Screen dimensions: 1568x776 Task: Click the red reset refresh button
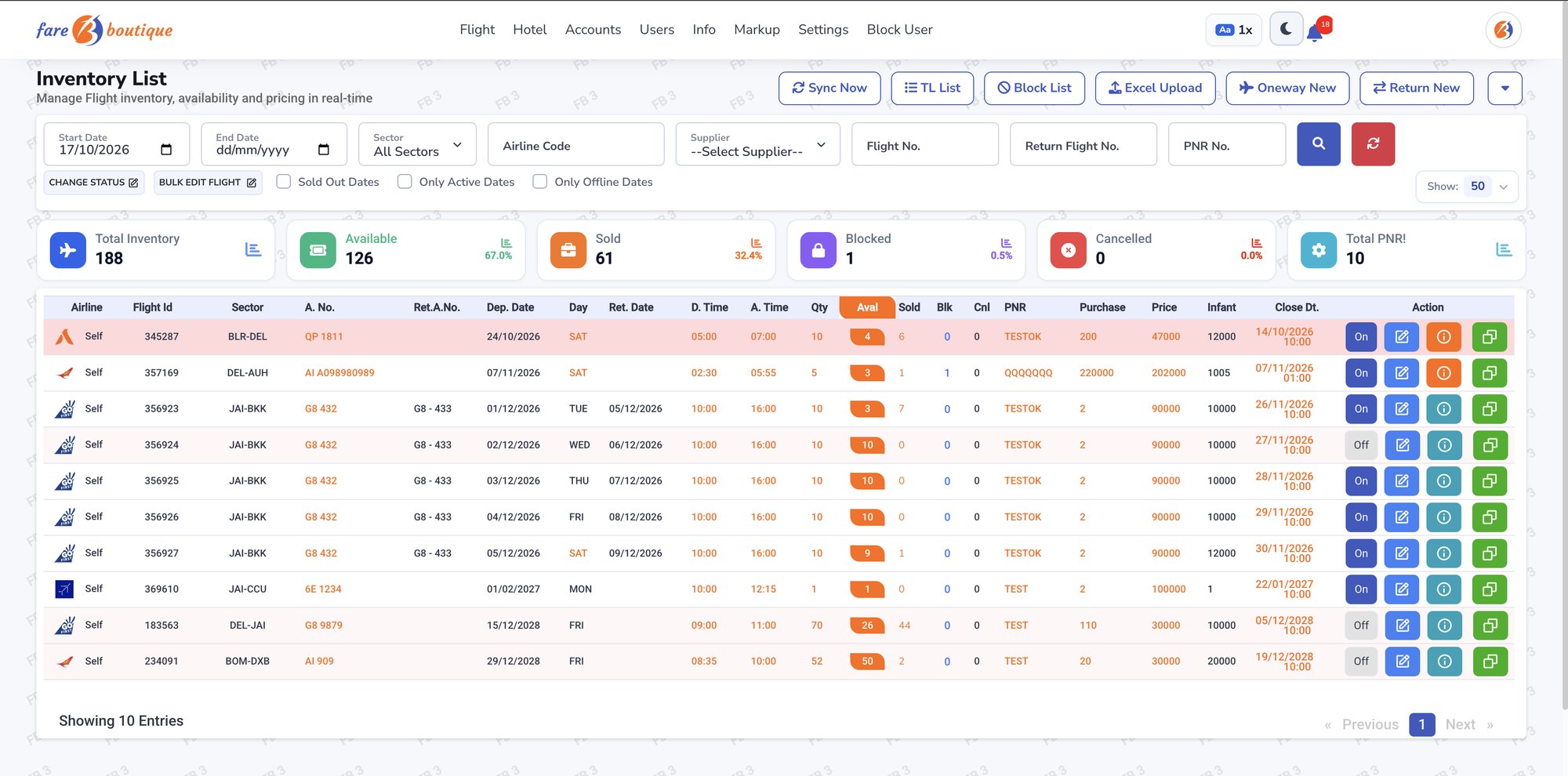(x=1373, y=144)
